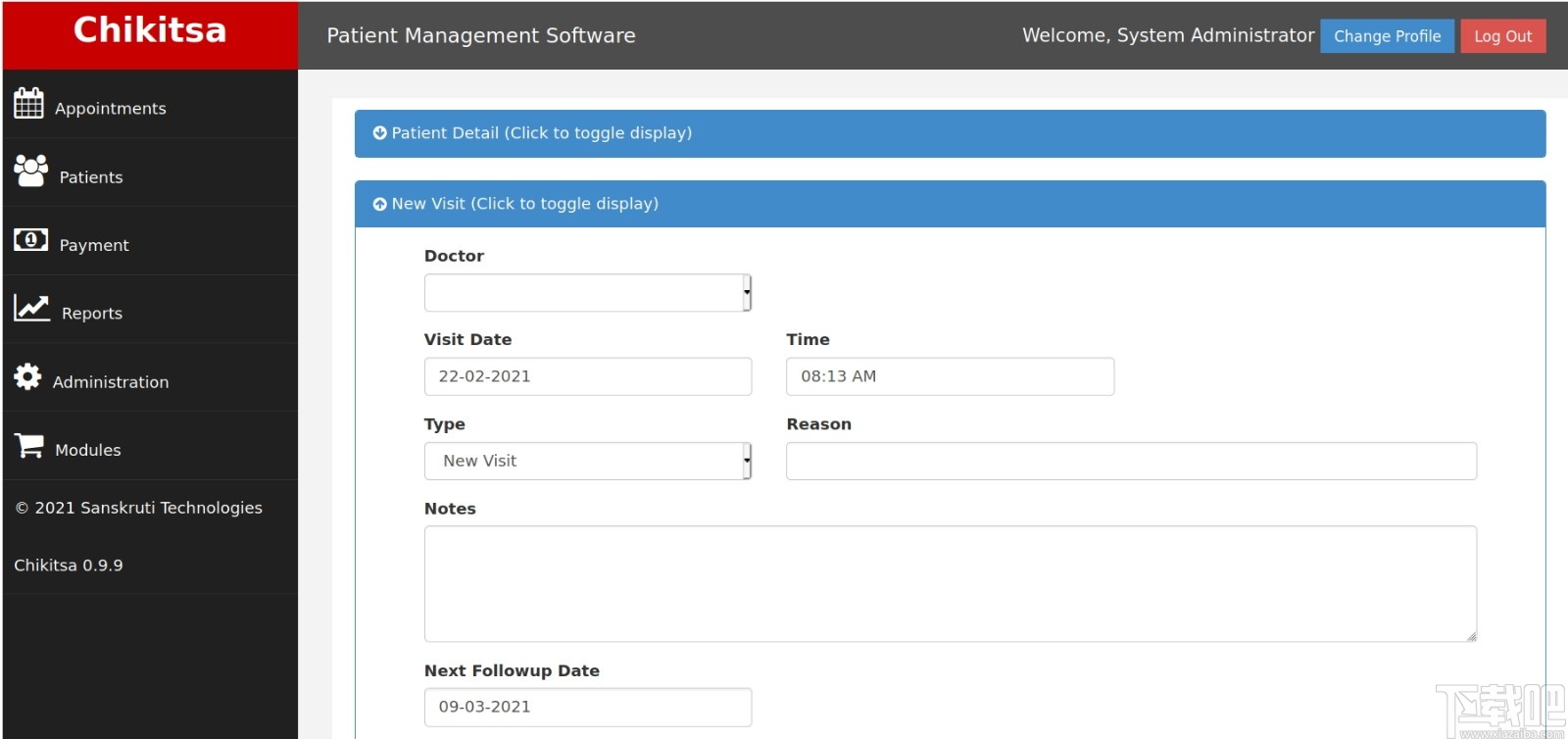Click the Appointments calendar icon
Image resolution: width=1568 pixels, height=739 pixels.
[28, 103]
